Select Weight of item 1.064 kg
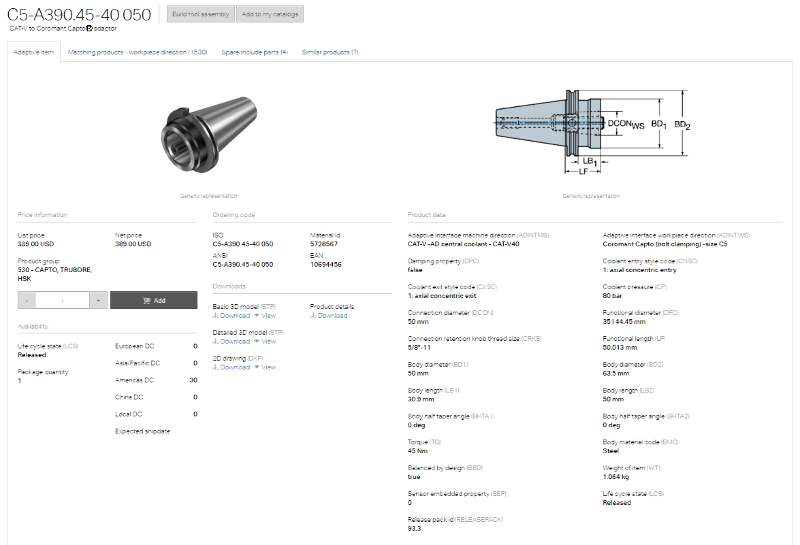This screenshot has width=800, height=545. click(x=616, y=477)
